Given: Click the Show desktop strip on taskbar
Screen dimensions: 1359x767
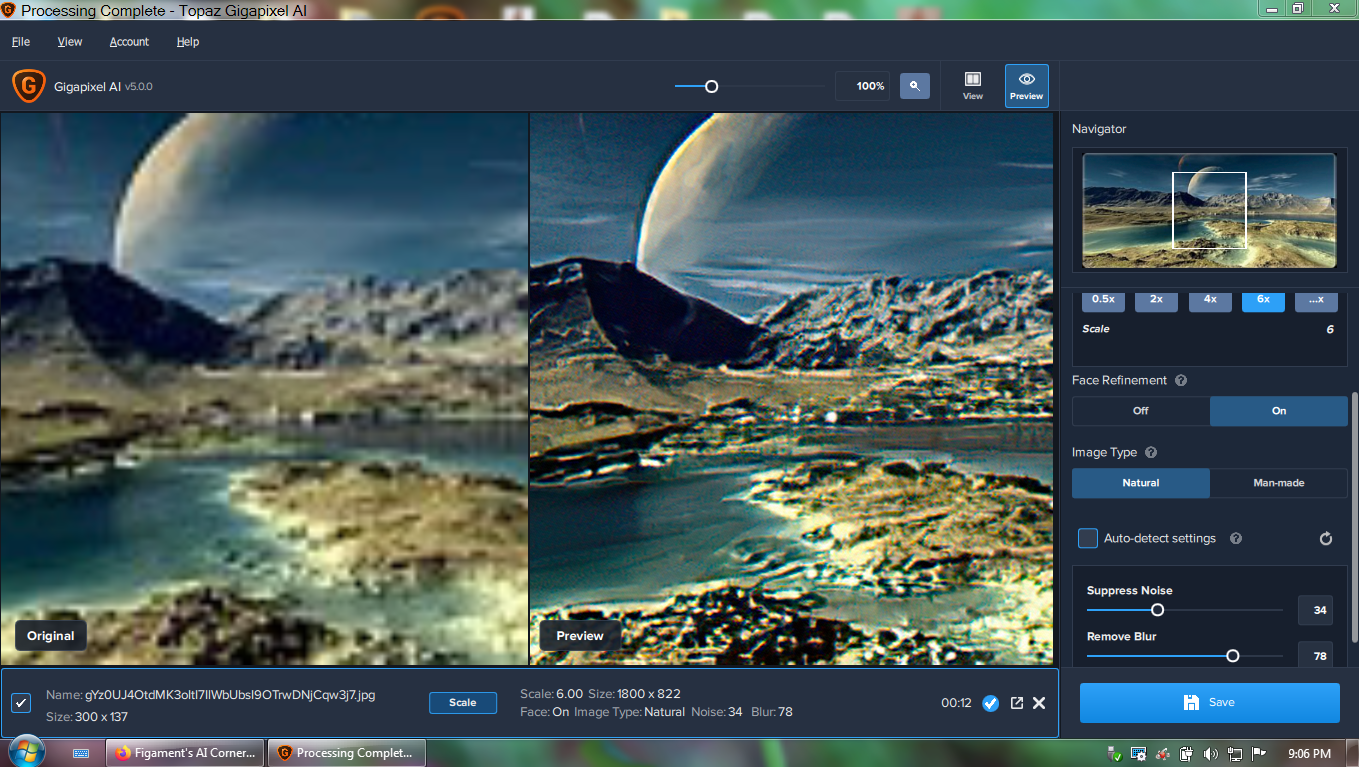Looking at the screenshot, I should pos(1351,753).
